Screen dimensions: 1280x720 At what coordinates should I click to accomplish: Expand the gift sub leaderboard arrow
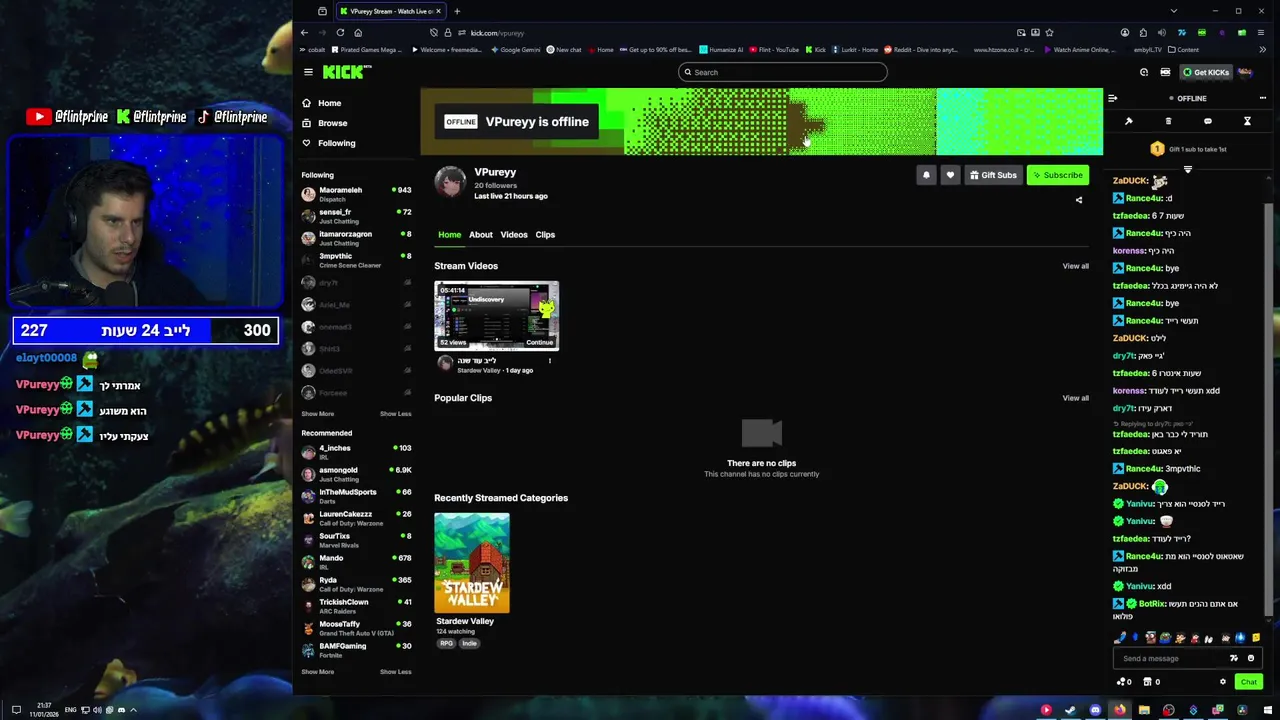[1188, 169]
